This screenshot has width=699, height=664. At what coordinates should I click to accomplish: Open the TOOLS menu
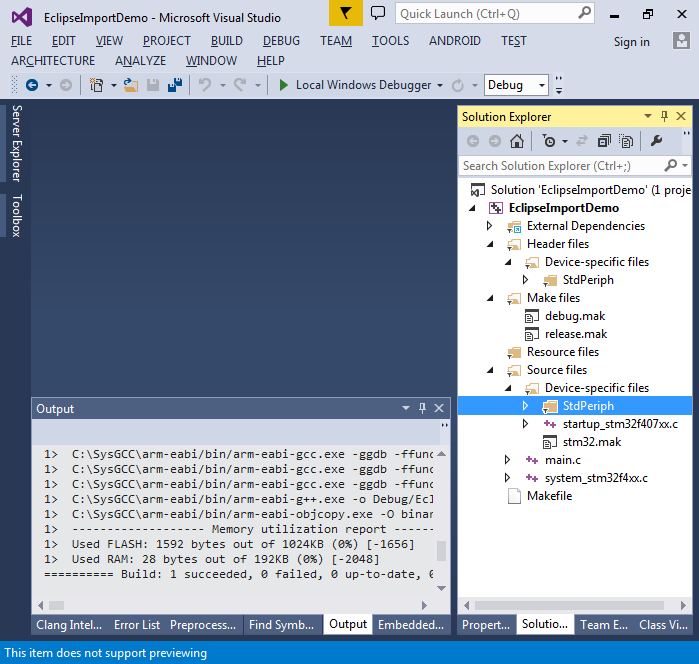(390, 41)
